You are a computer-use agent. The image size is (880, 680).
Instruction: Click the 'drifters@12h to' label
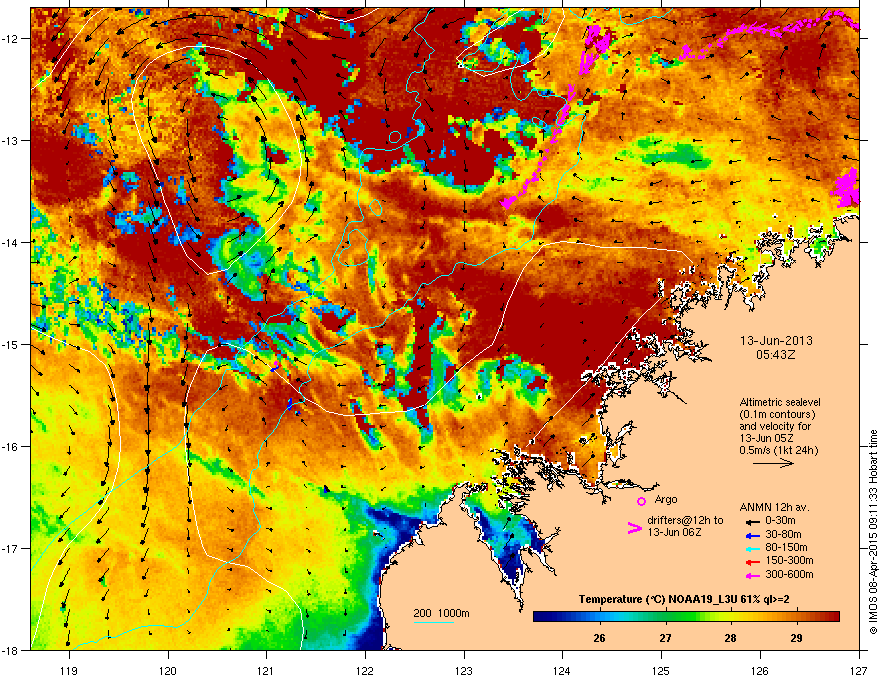click(685, 521)
